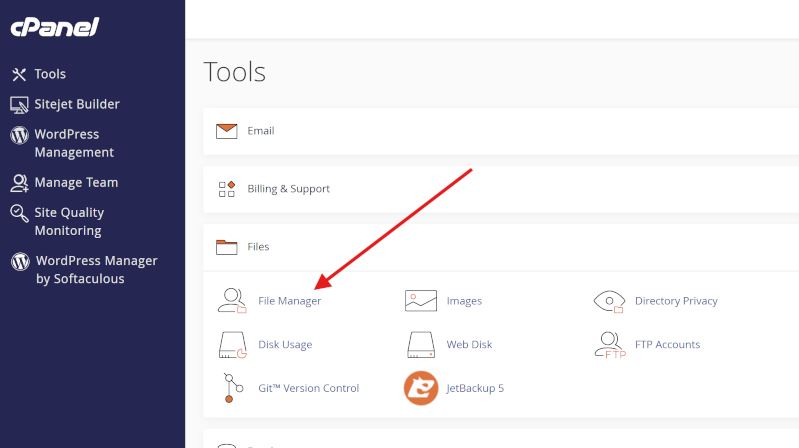Click the WordPress Manager by Softaculous icon
This screenshot has width=799, height=448.
[x=20, y=261]
